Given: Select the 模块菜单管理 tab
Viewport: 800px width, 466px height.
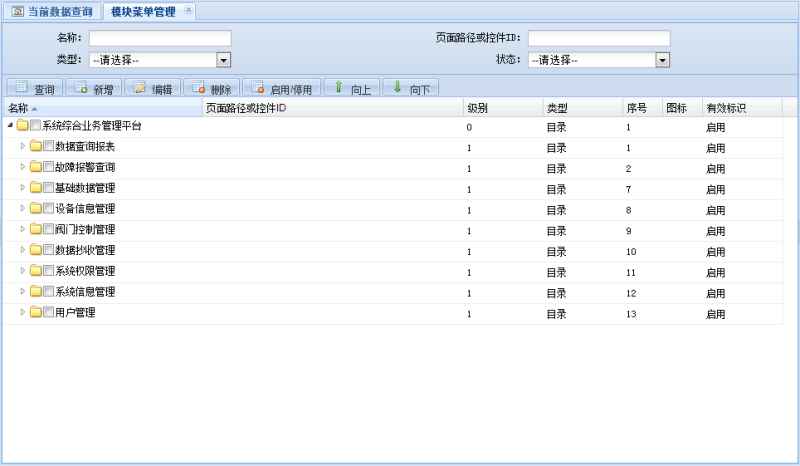Looking at the screenshot, I should pyautogui.click(x=143, y=11).
